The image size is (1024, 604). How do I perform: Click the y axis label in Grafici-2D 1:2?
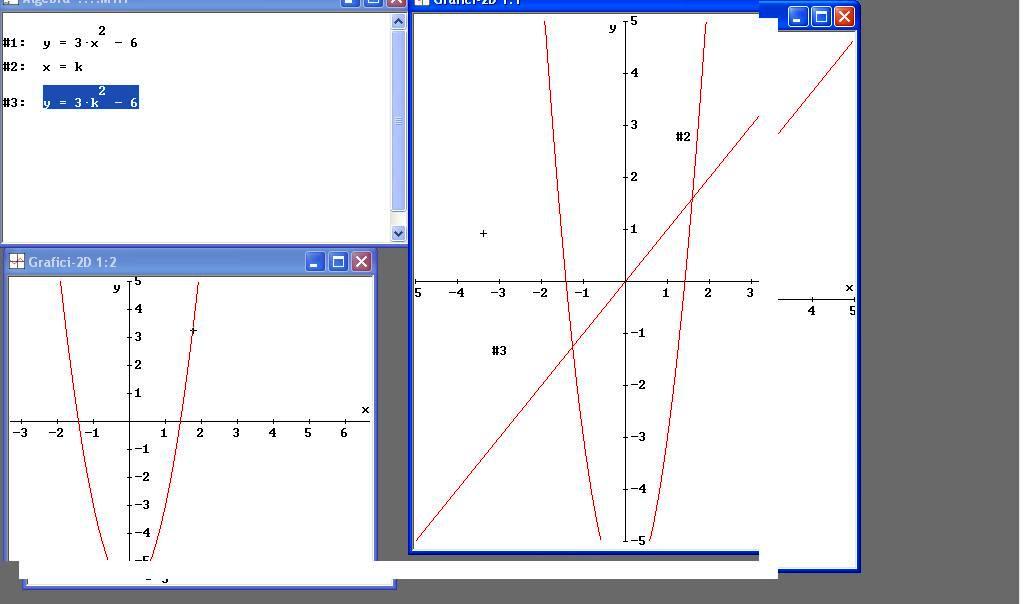pos(116,287)
